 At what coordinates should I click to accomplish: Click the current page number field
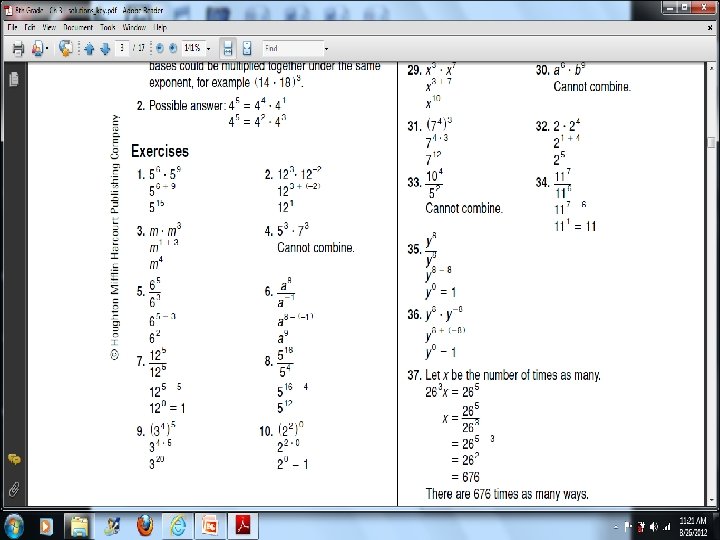(x=122, y=48)
